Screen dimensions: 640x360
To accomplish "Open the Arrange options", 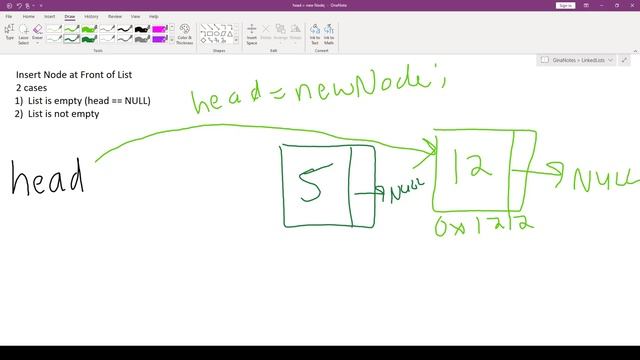I will pyautogui.click(x=280, y=34).
